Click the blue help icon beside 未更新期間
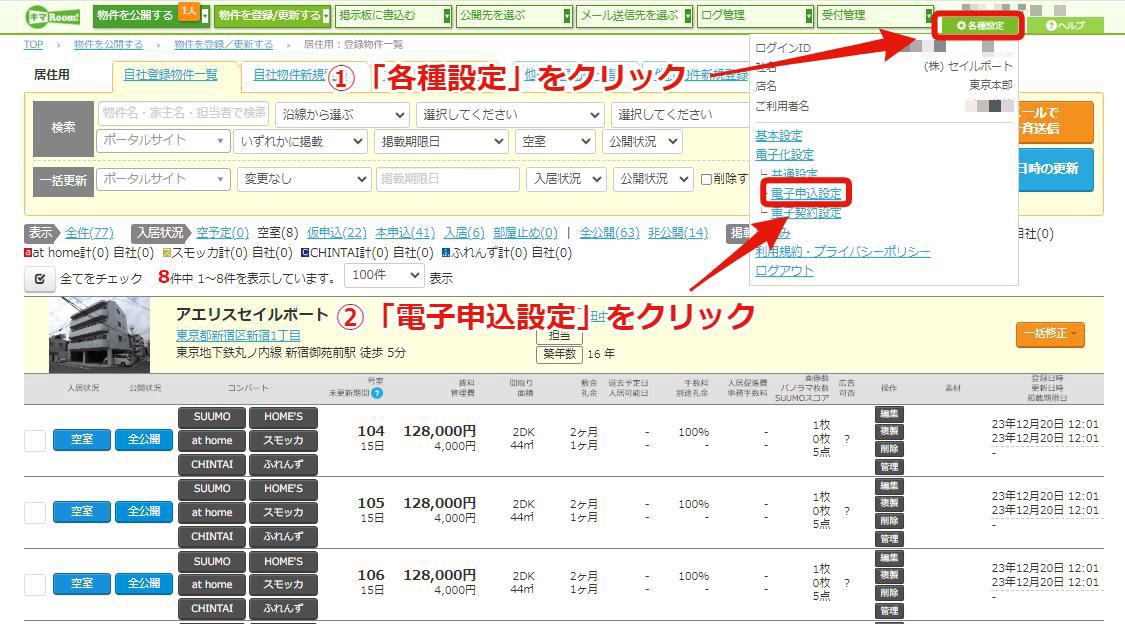 point(377,393)
